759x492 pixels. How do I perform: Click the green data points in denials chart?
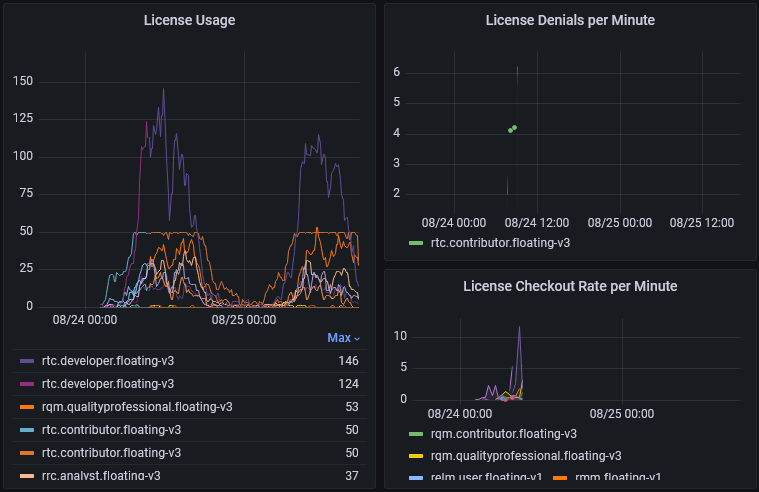(x=512, y=129)
